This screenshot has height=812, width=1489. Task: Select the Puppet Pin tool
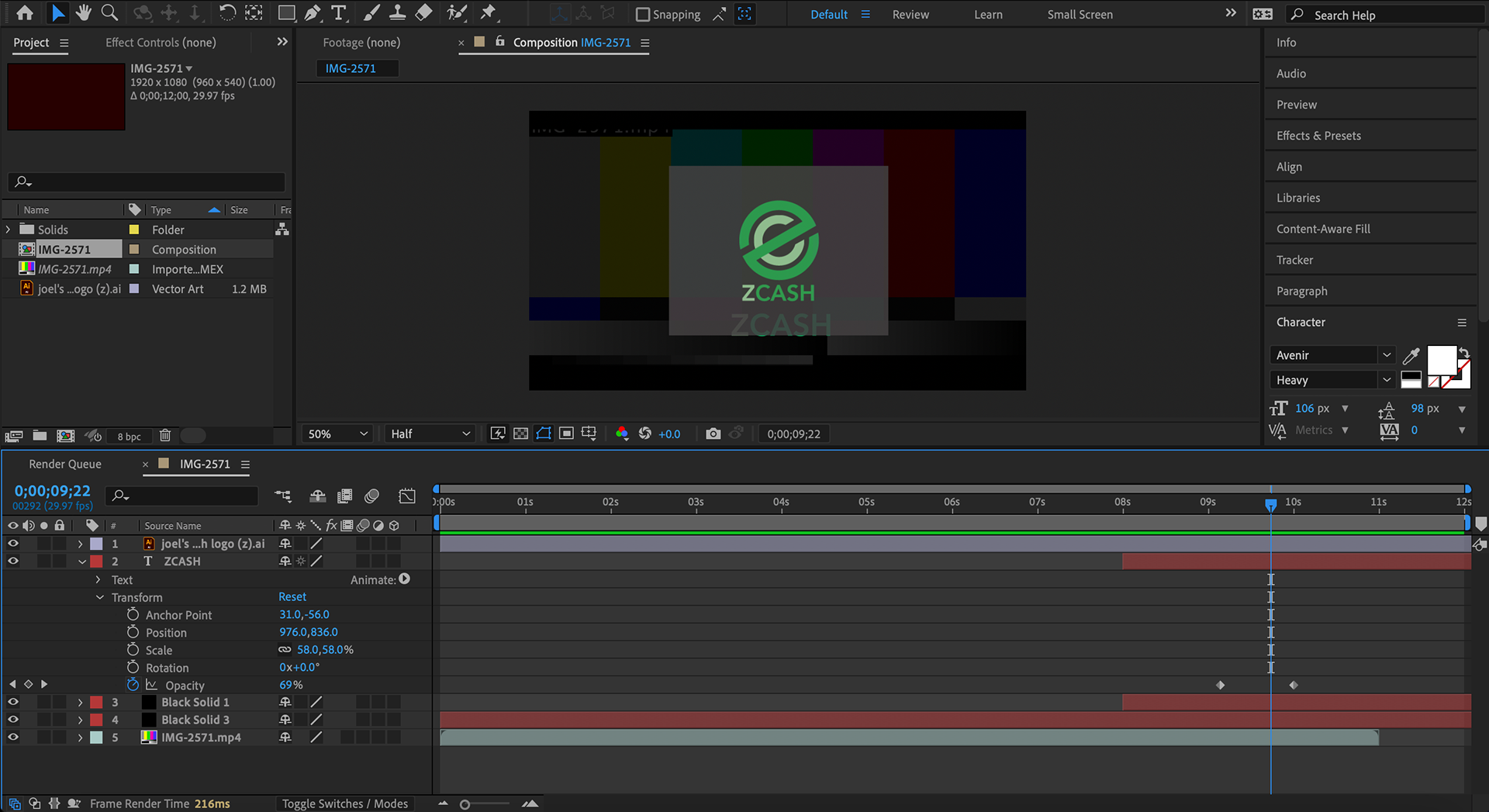pyautogui.click(x=488, y=13)
